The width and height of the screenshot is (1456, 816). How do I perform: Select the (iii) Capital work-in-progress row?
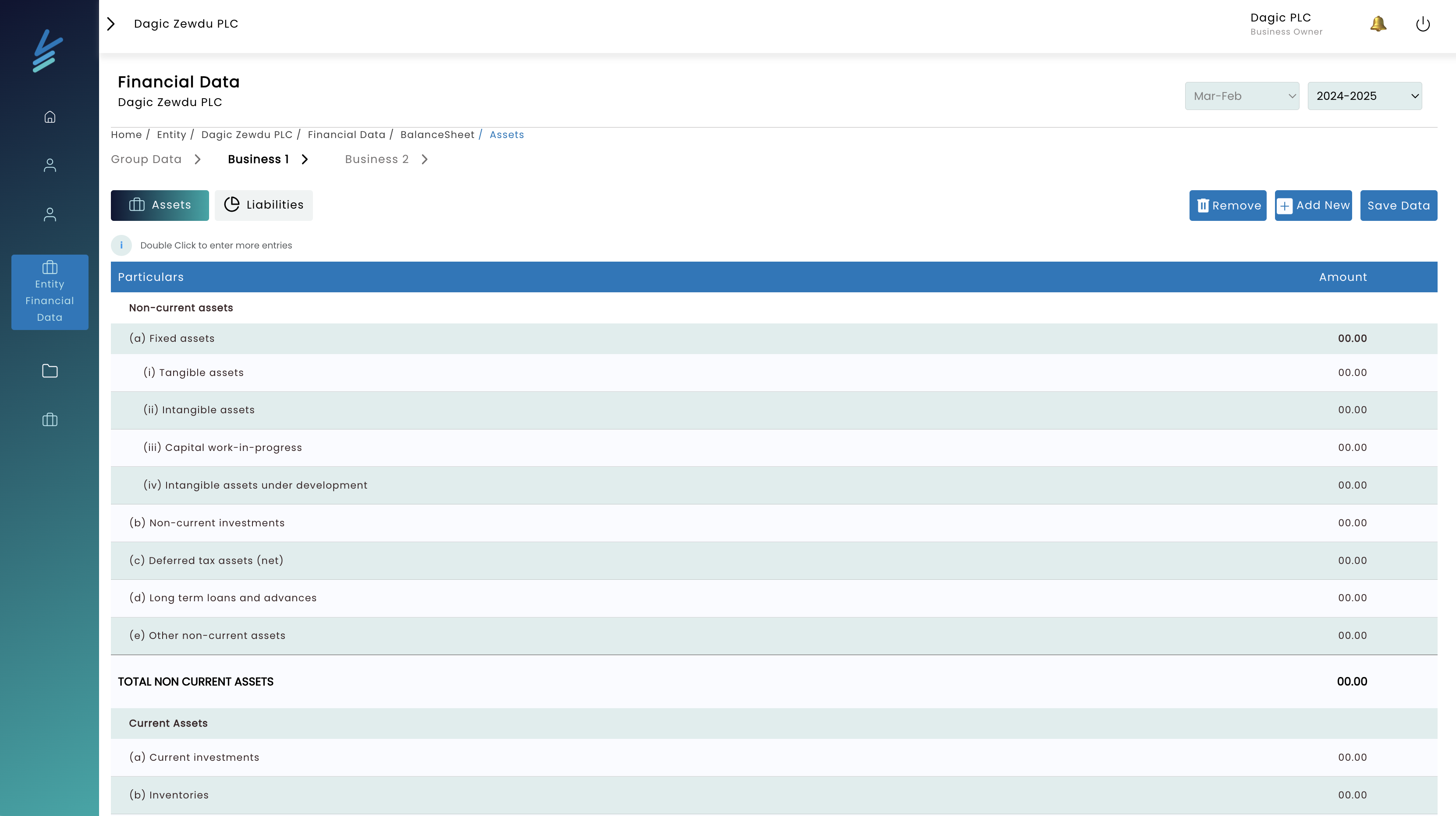tap(774, 447)
